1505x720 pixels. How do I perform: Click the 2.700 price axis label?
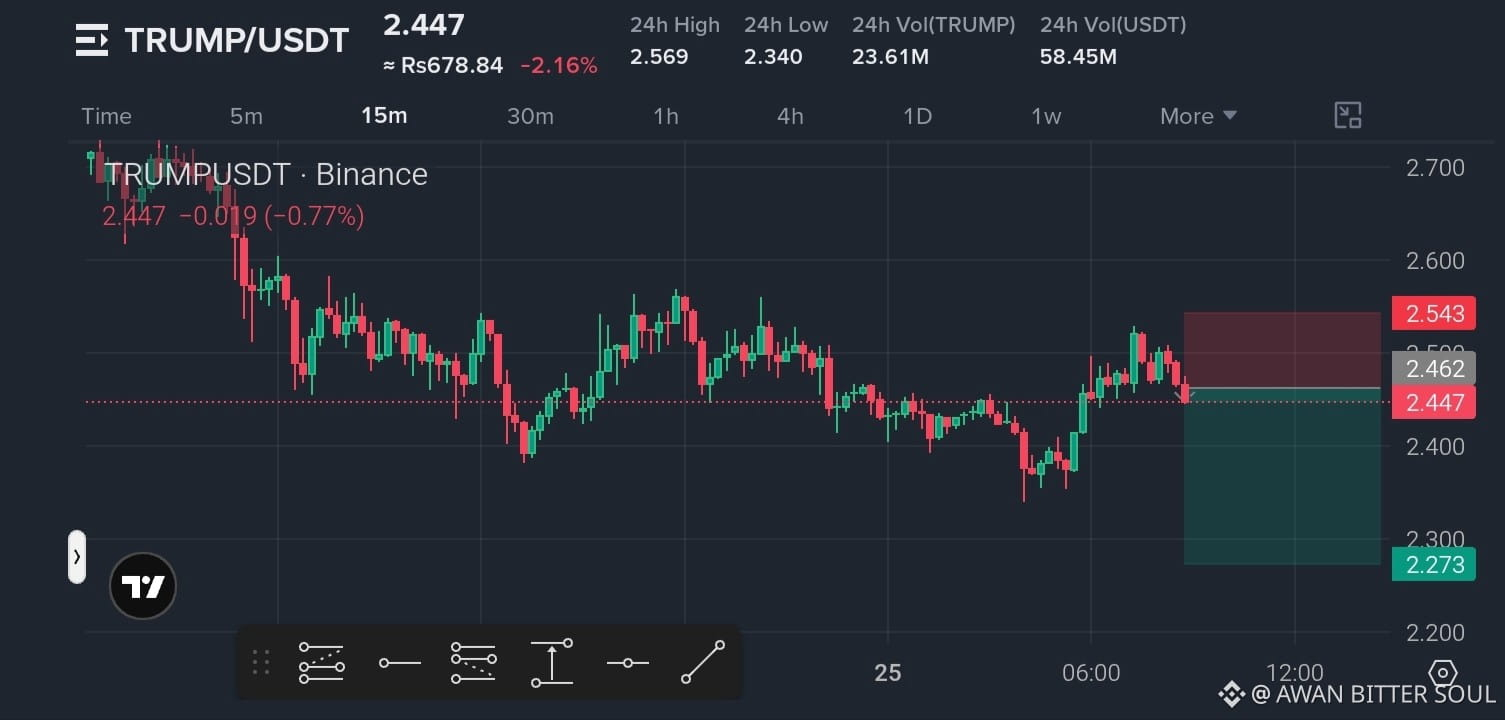[1435, 168]
